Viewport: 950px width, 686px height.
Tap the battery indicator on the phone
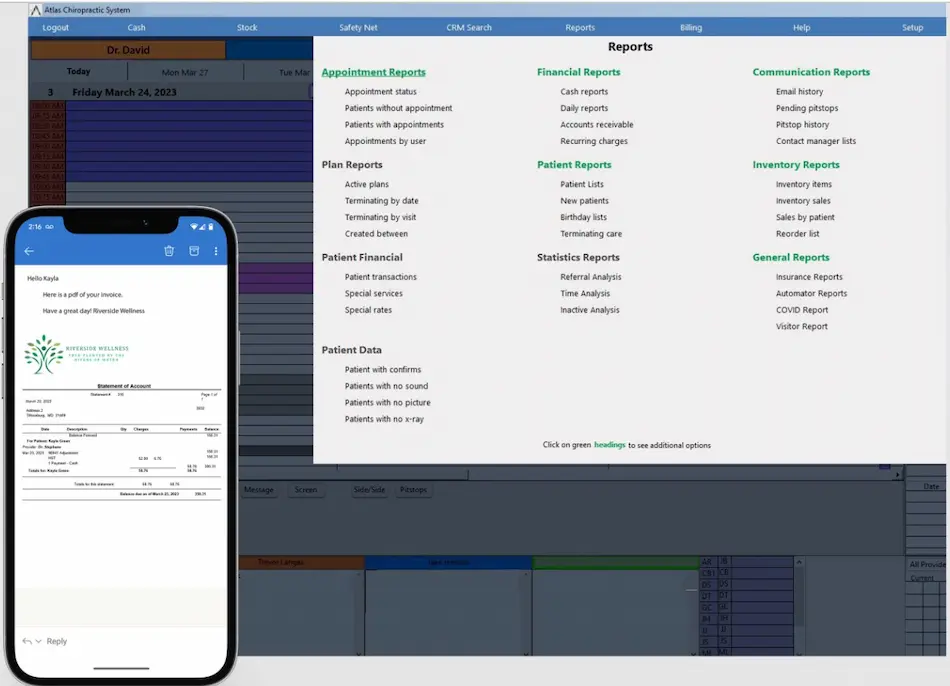coord(210,226)
